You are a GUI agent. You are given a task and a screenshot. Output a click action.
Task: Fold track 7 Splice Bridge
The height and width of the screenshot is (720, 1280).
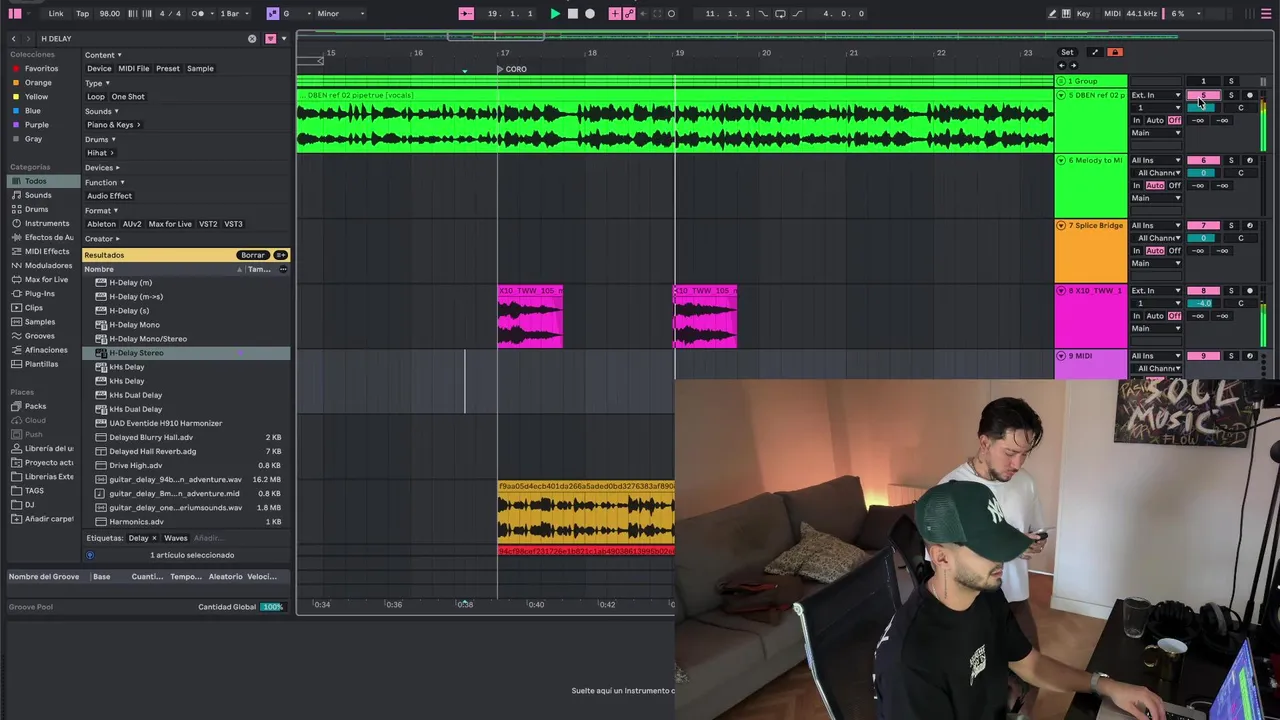pyautogui.click(x=1061, y=225)
